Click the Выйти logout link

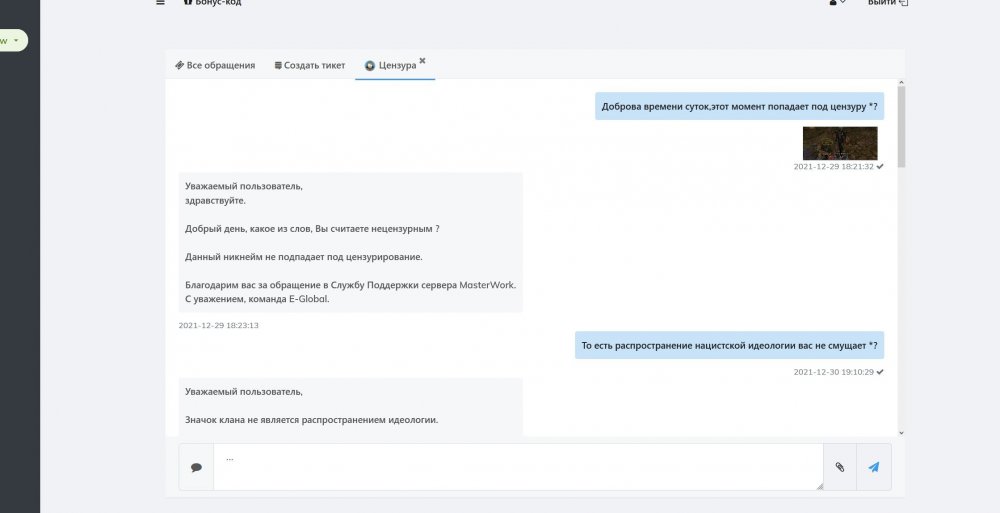tap(887, 3)
